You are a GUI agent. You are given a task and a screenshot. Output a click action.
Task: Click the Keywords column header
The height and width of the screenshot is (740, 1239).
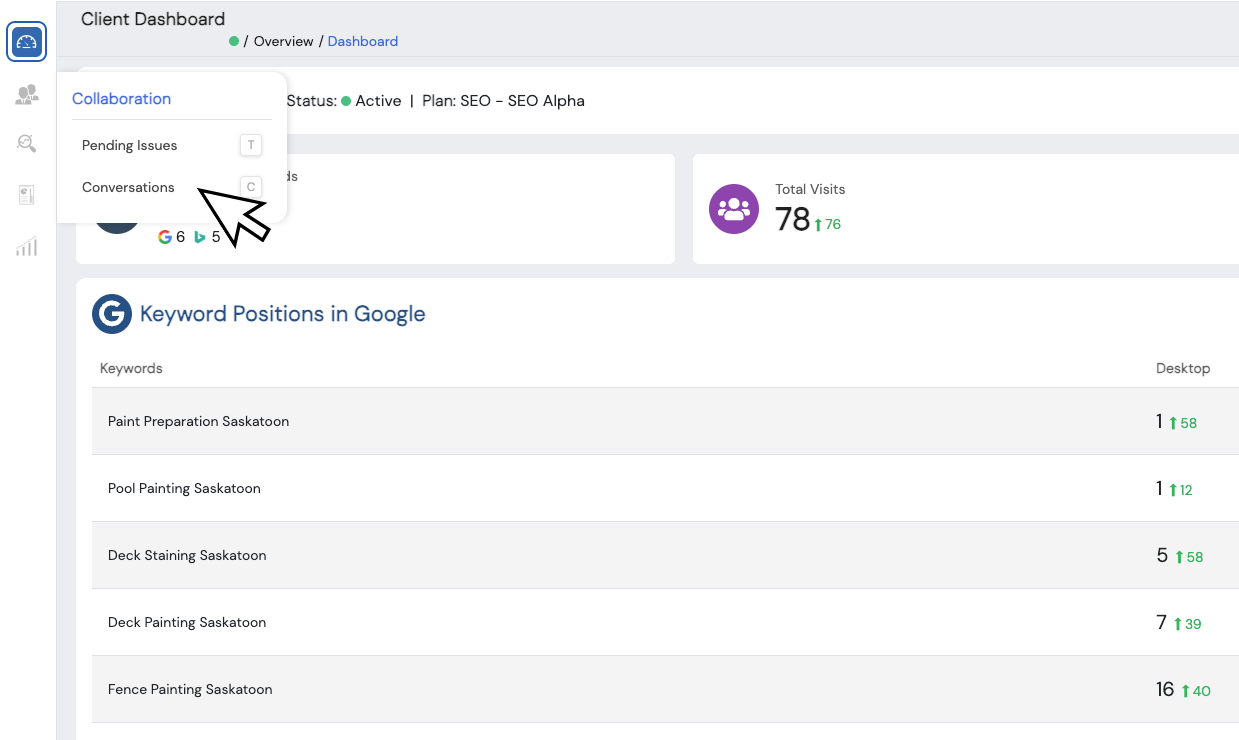tap(131, 369)
